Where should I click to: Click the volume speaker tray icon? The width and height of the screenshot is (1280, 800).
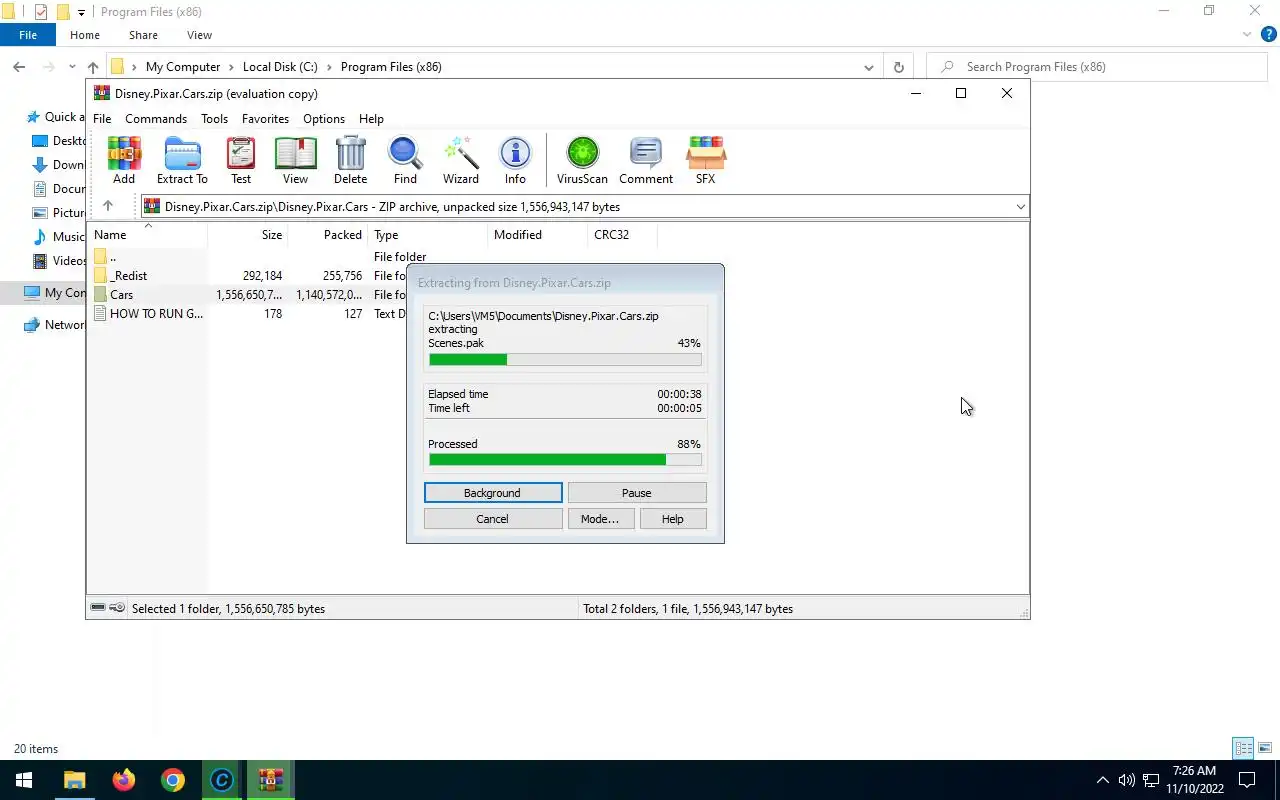pyautogui.click(x=1127, y=780)
